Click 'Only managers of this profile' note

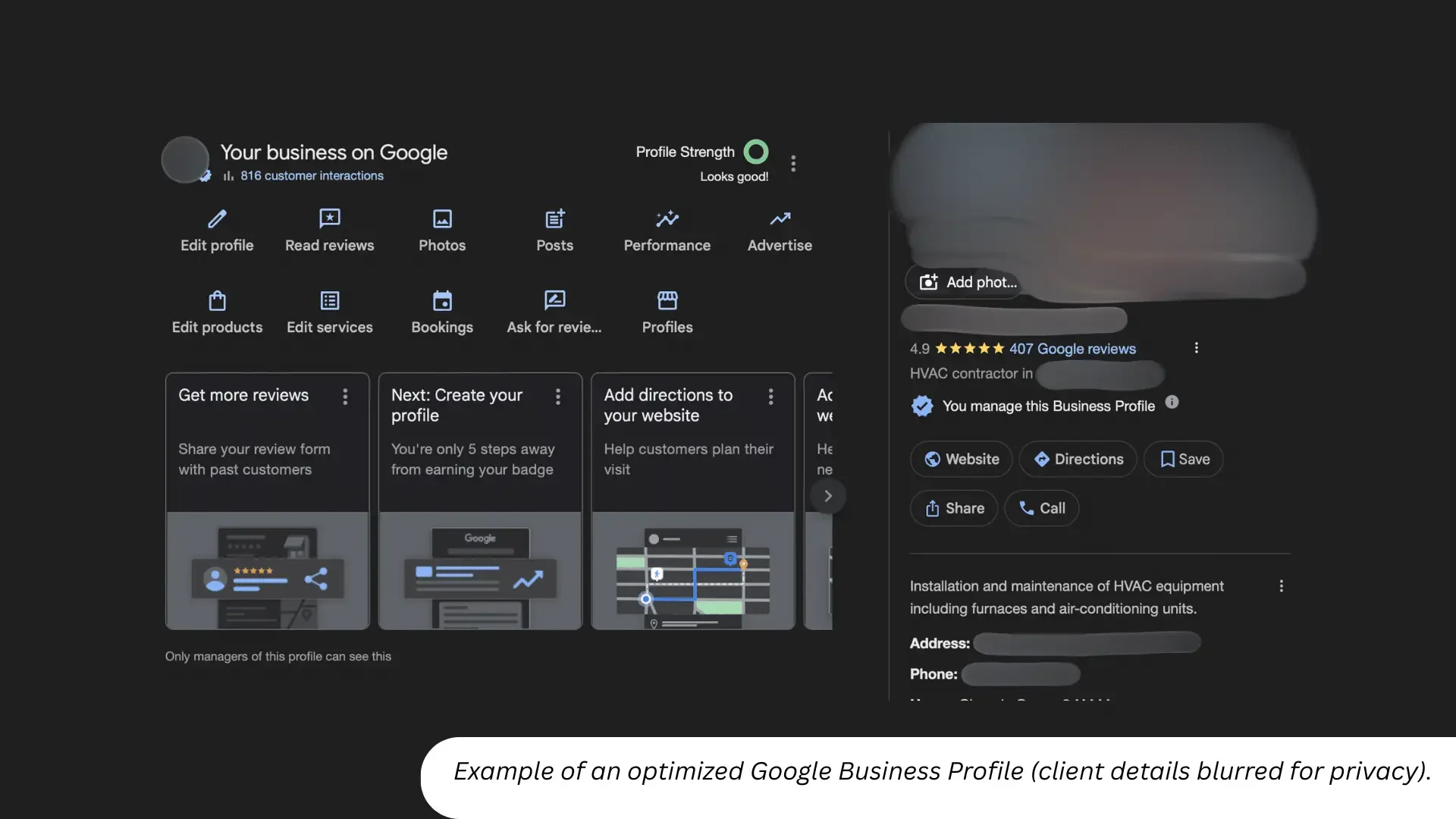click(x=278, y=657)
